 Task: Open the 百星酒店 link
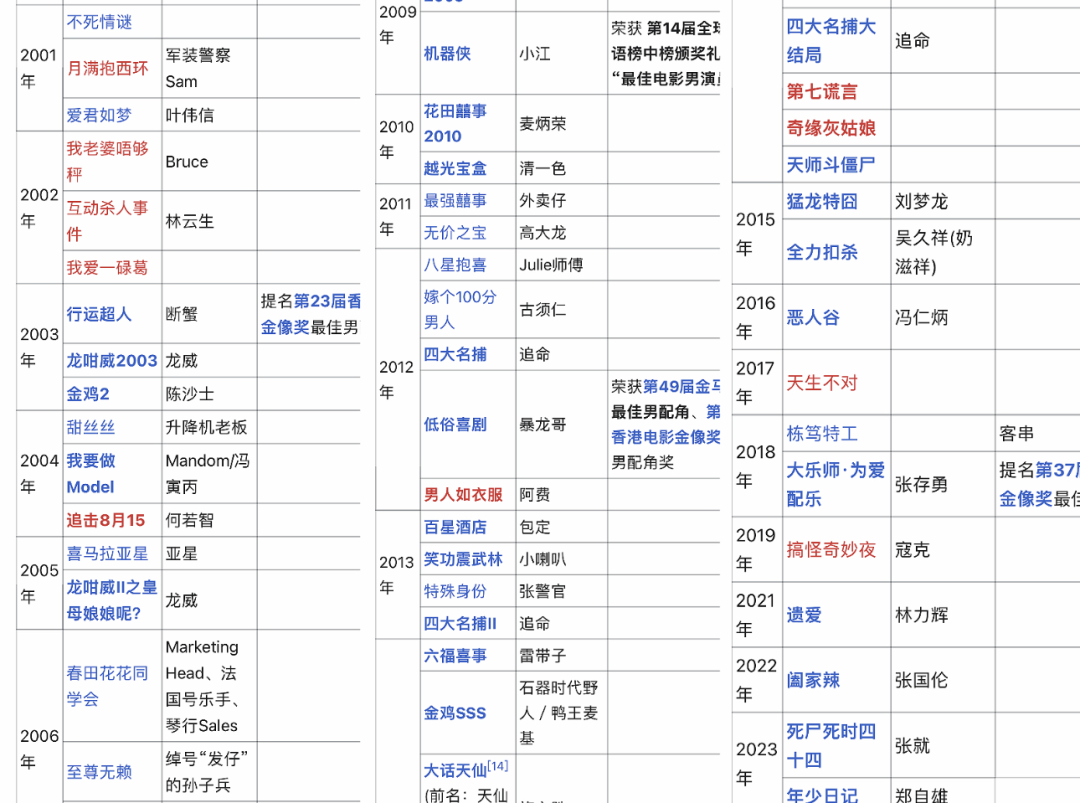click(x=455, y=527)
